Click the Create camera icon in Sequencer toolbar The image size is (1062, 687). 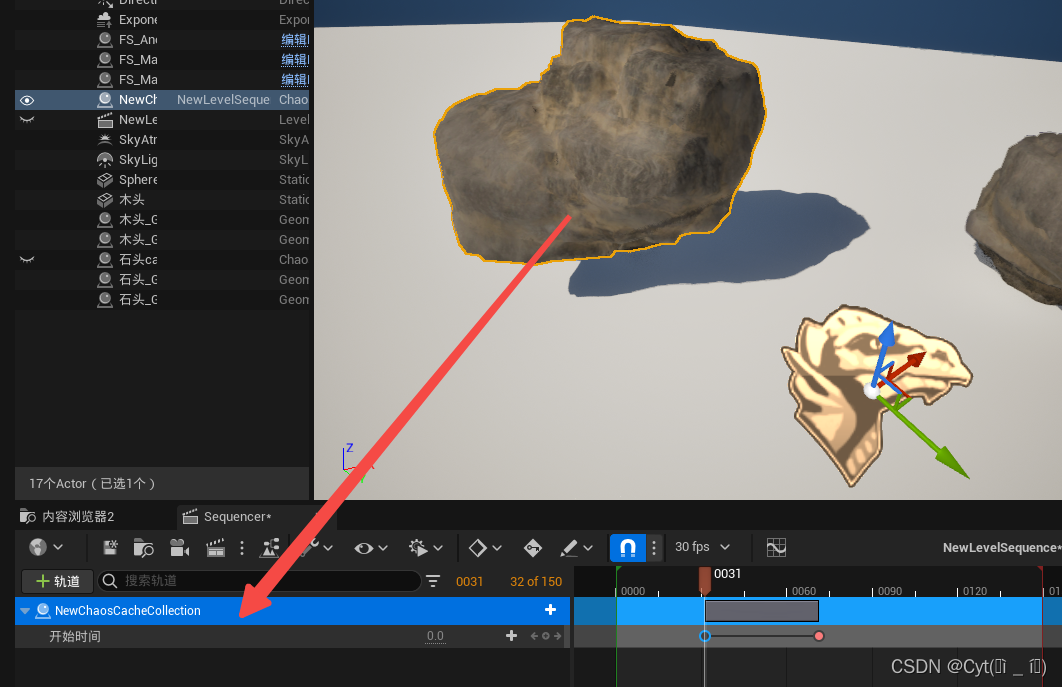pos(179,547)
